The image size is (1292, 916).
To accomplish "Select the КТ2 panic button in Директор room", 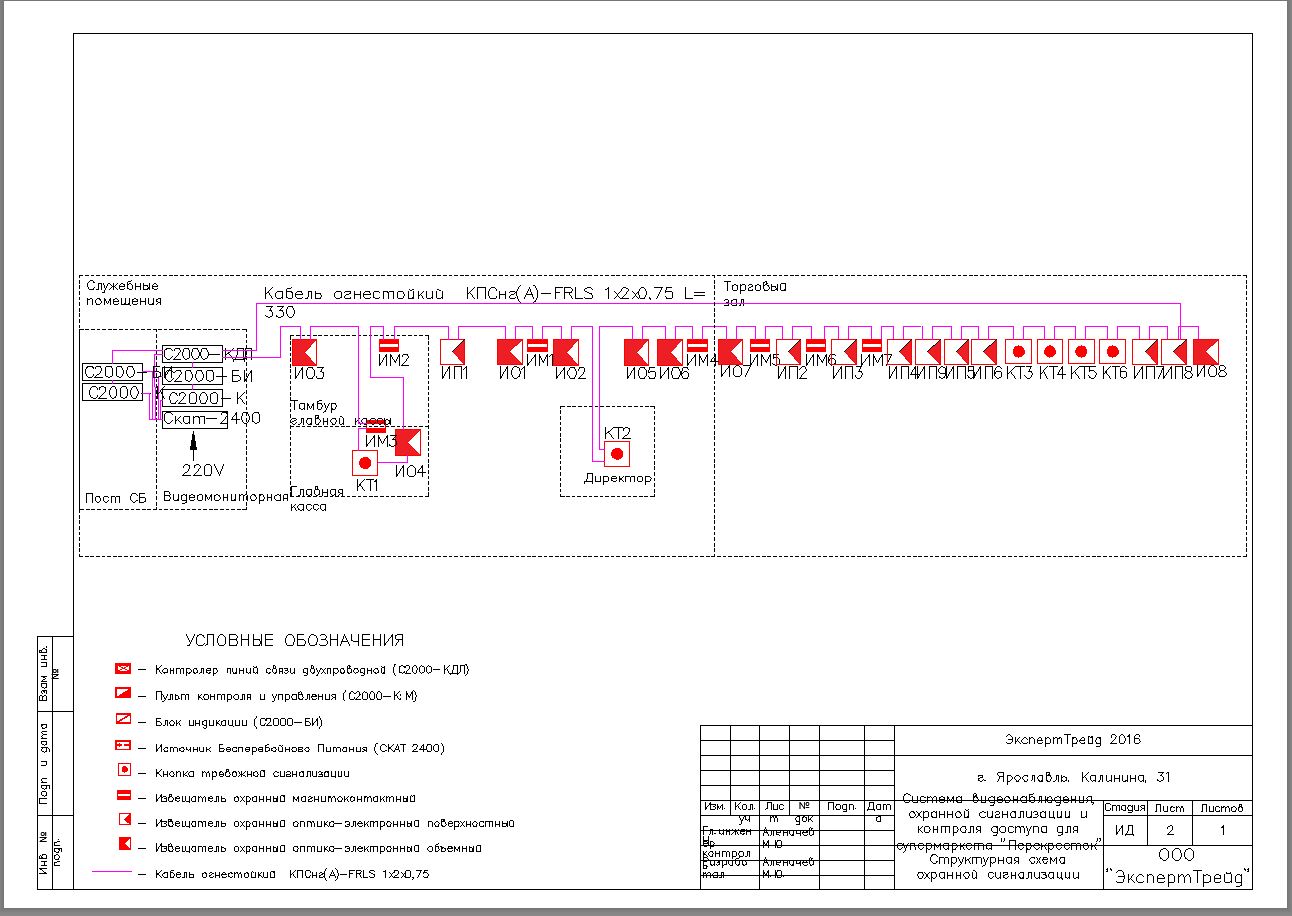I will pyautogui.click(x=617, y=454).
